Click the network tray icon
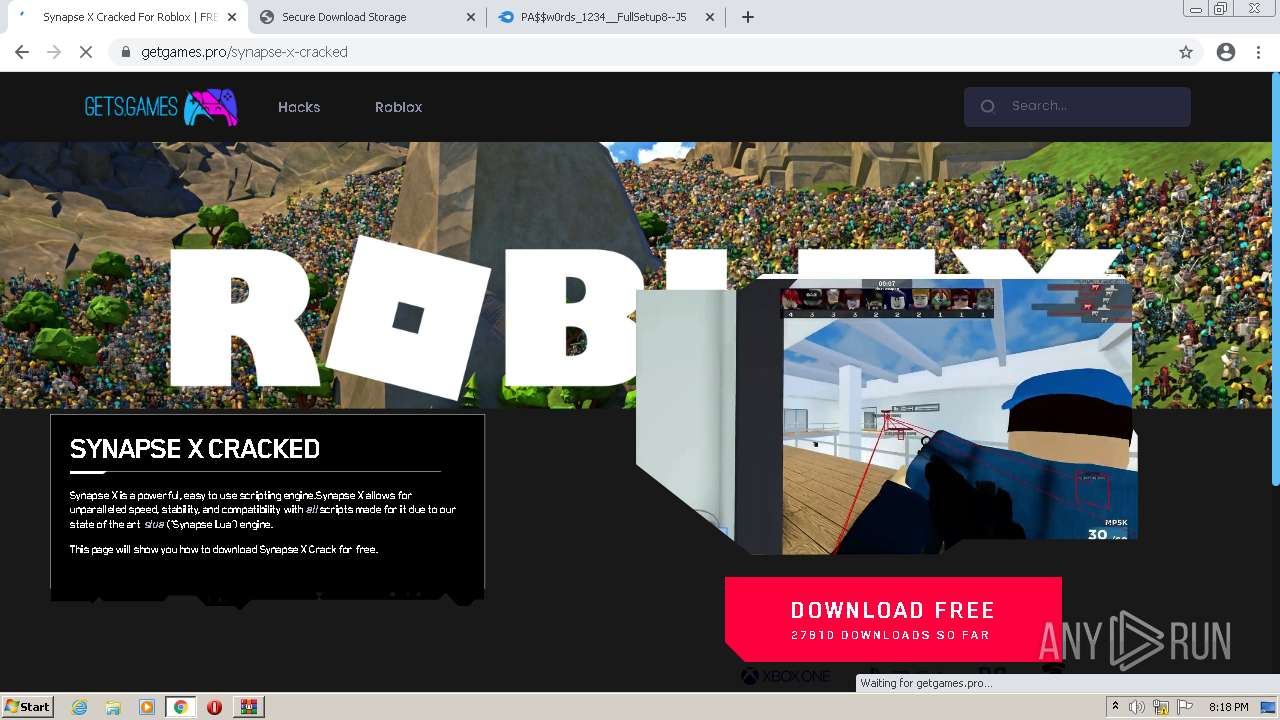The width and height of the screenshot is (1280, 720). tap(1161, 707)
